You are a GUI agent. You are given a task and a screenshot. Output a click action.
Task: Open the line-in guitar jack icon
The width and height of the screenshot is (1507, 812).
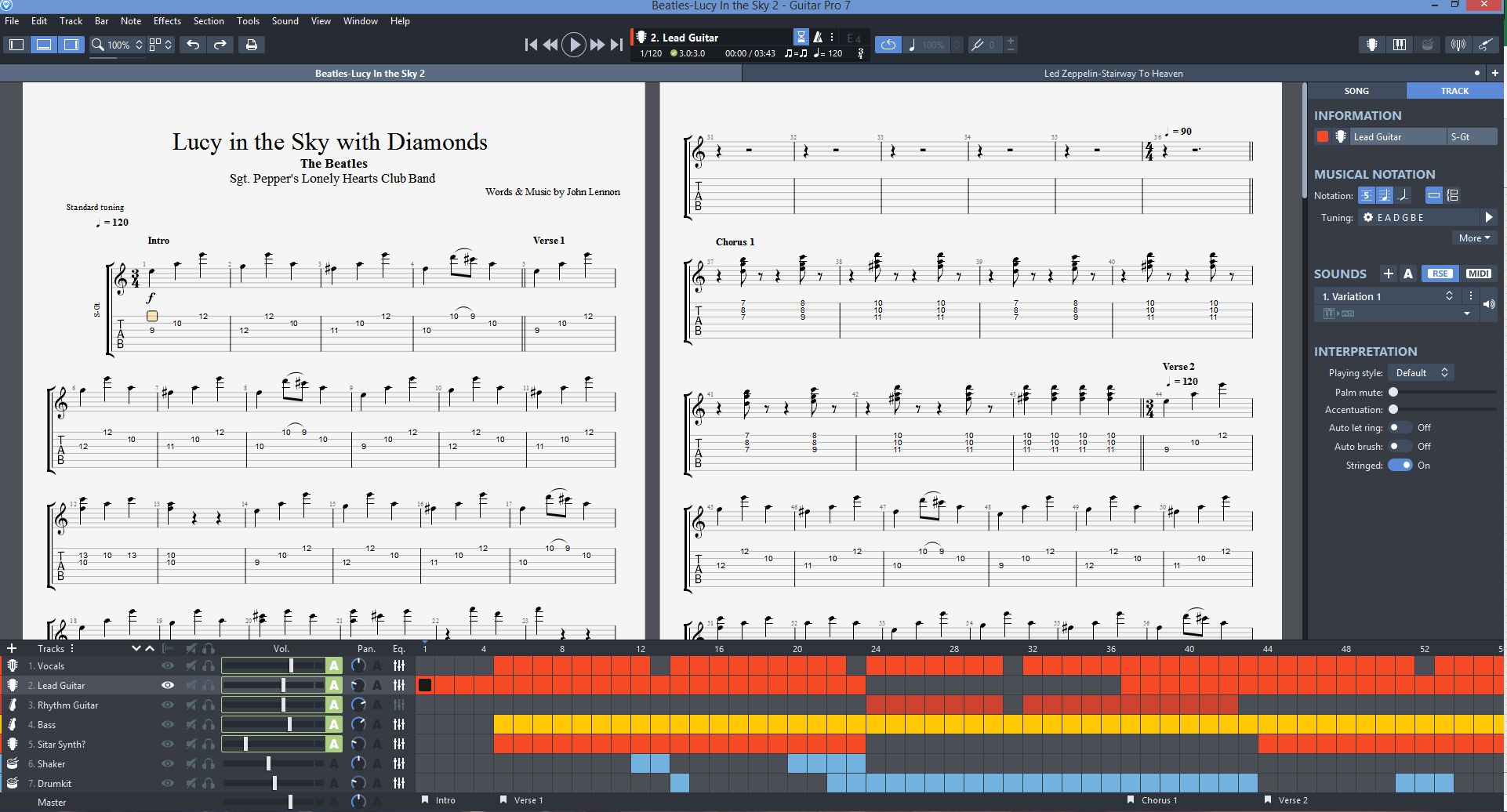click(x=1485, y=45)
